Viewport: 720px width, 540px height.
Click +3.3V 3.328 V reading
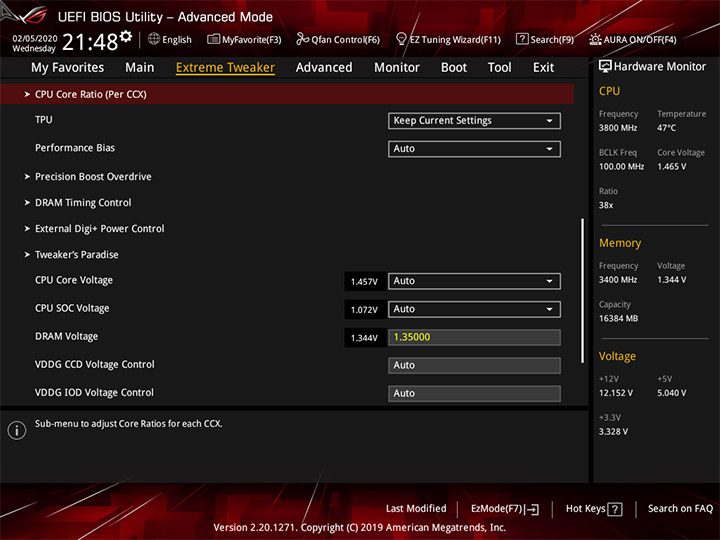click(613, 432)
